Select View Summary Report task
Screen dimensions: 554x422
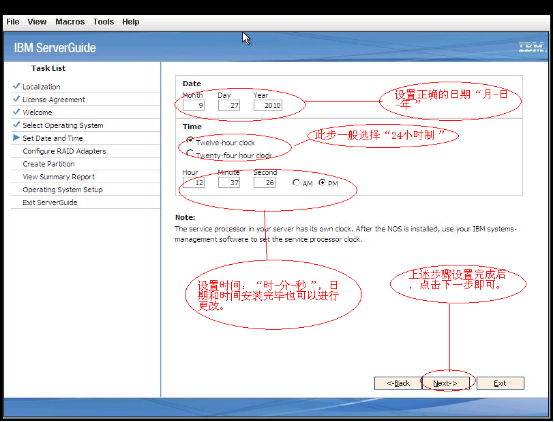point(59,177)
